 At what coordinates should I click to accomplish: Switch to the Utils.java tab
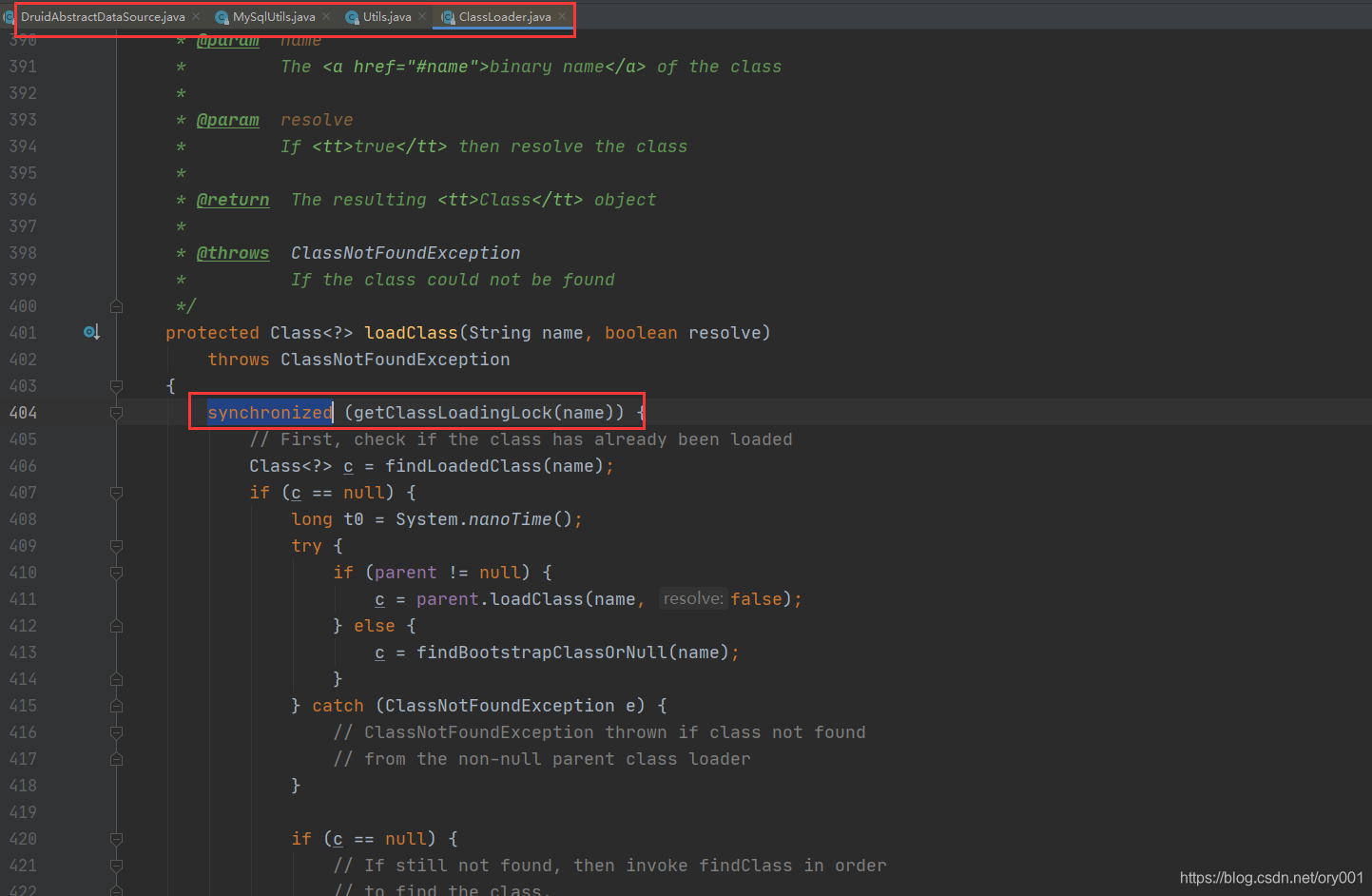[387, 17]
